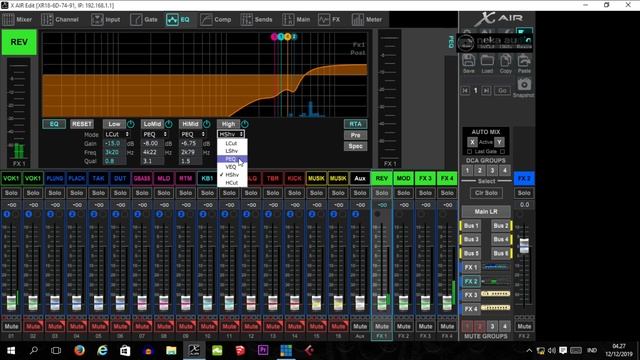
Task: Open Internet Explorer from the taskbar
Action: click(102, 350)
